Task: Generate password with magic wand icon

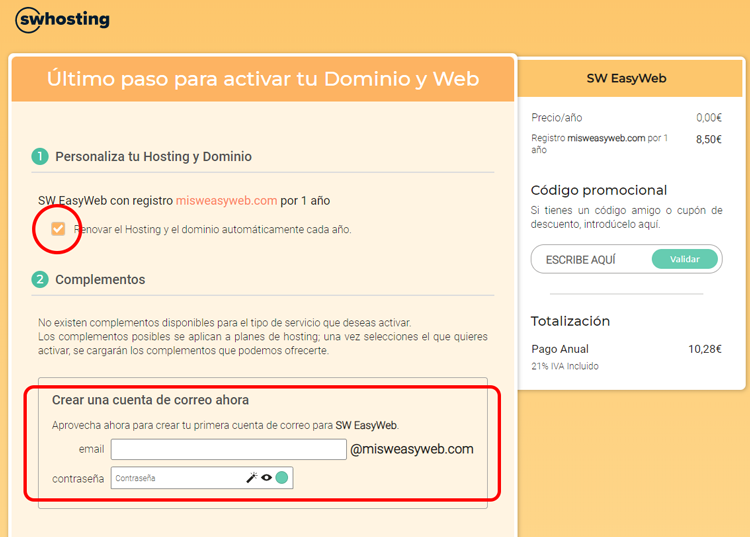Action: point(252,477)
